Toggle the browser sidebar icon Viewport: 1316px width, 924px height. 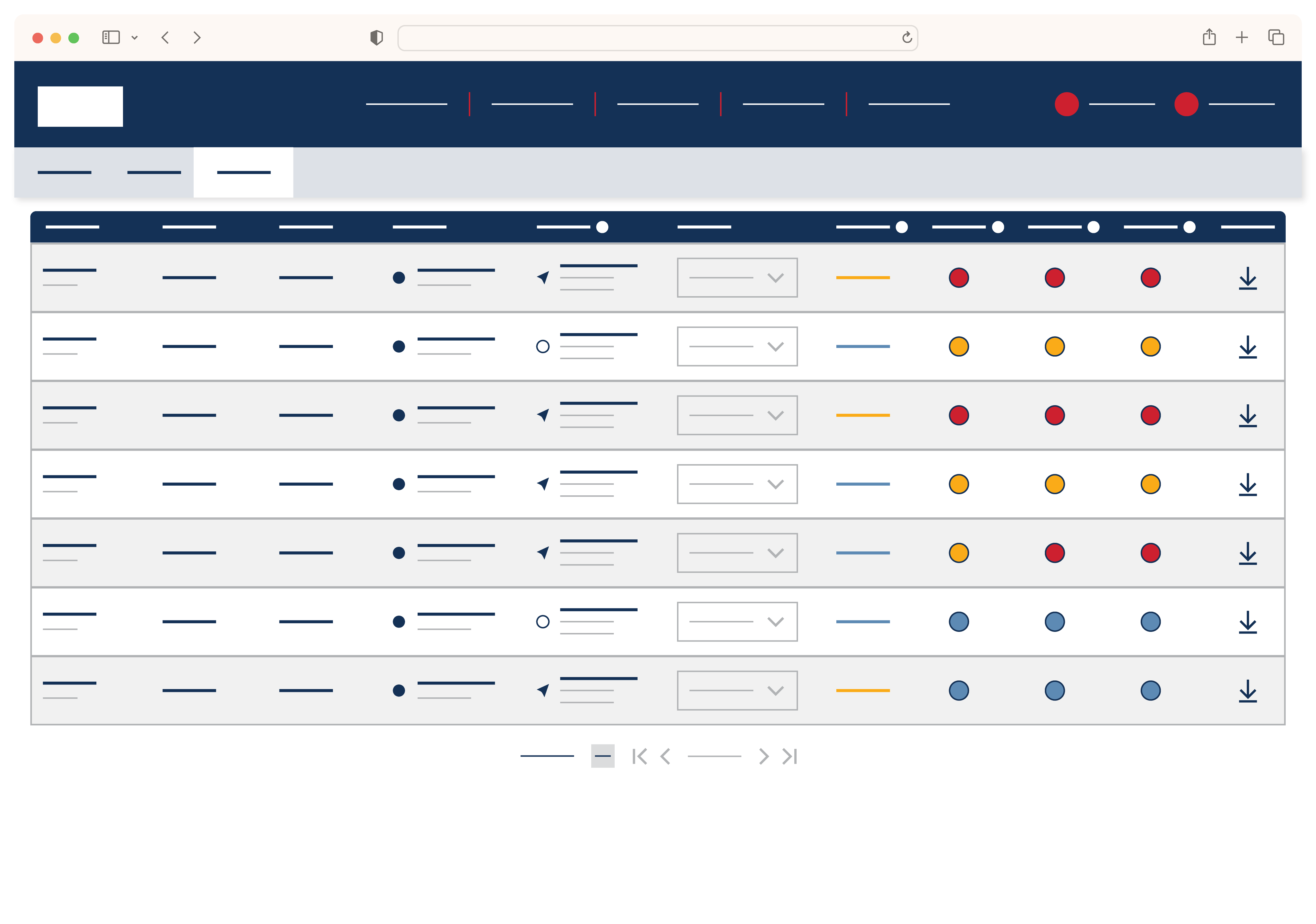click(x=111, y=37)
